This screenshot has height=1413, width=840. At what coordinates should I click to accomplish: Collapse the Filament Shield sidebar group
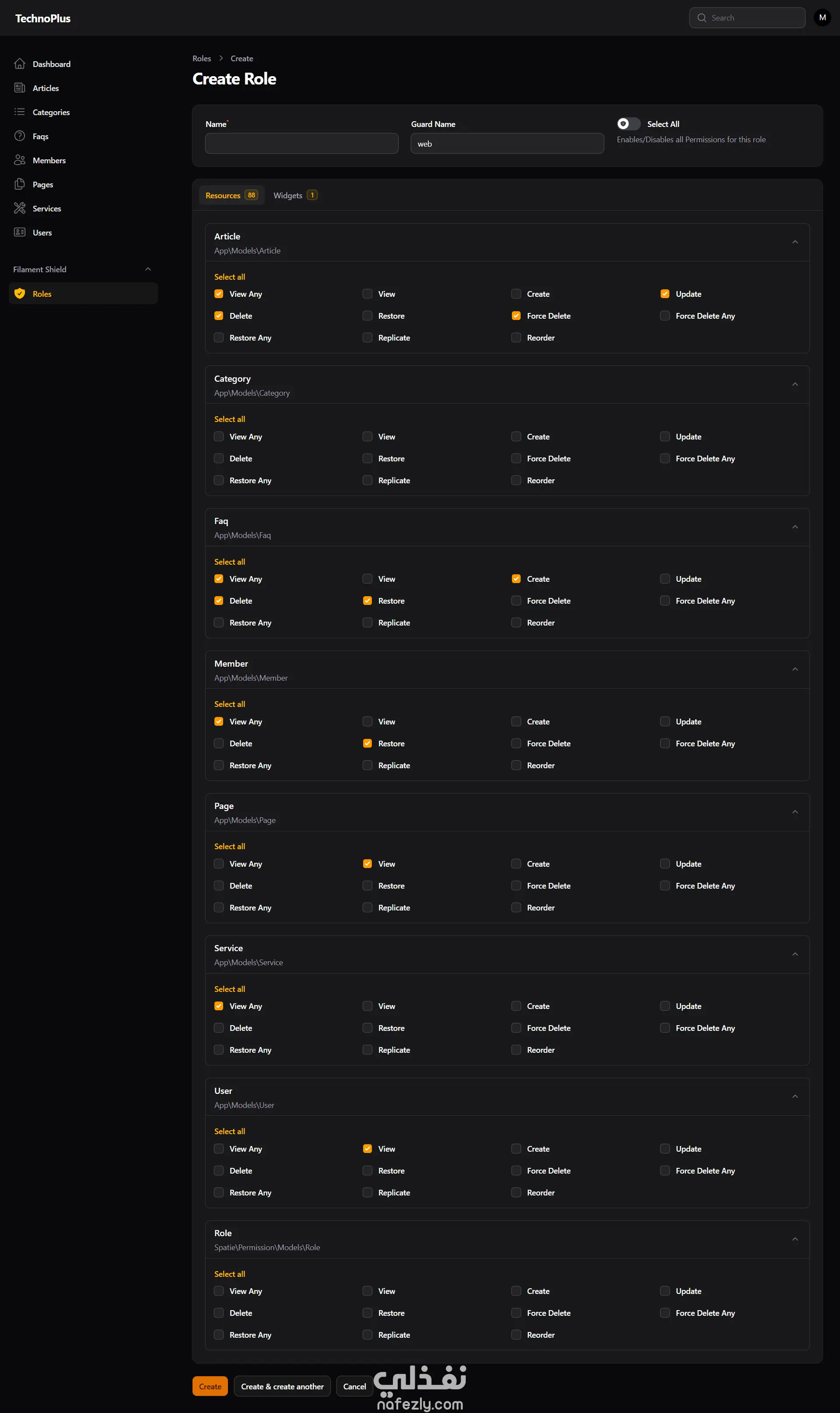148,270
